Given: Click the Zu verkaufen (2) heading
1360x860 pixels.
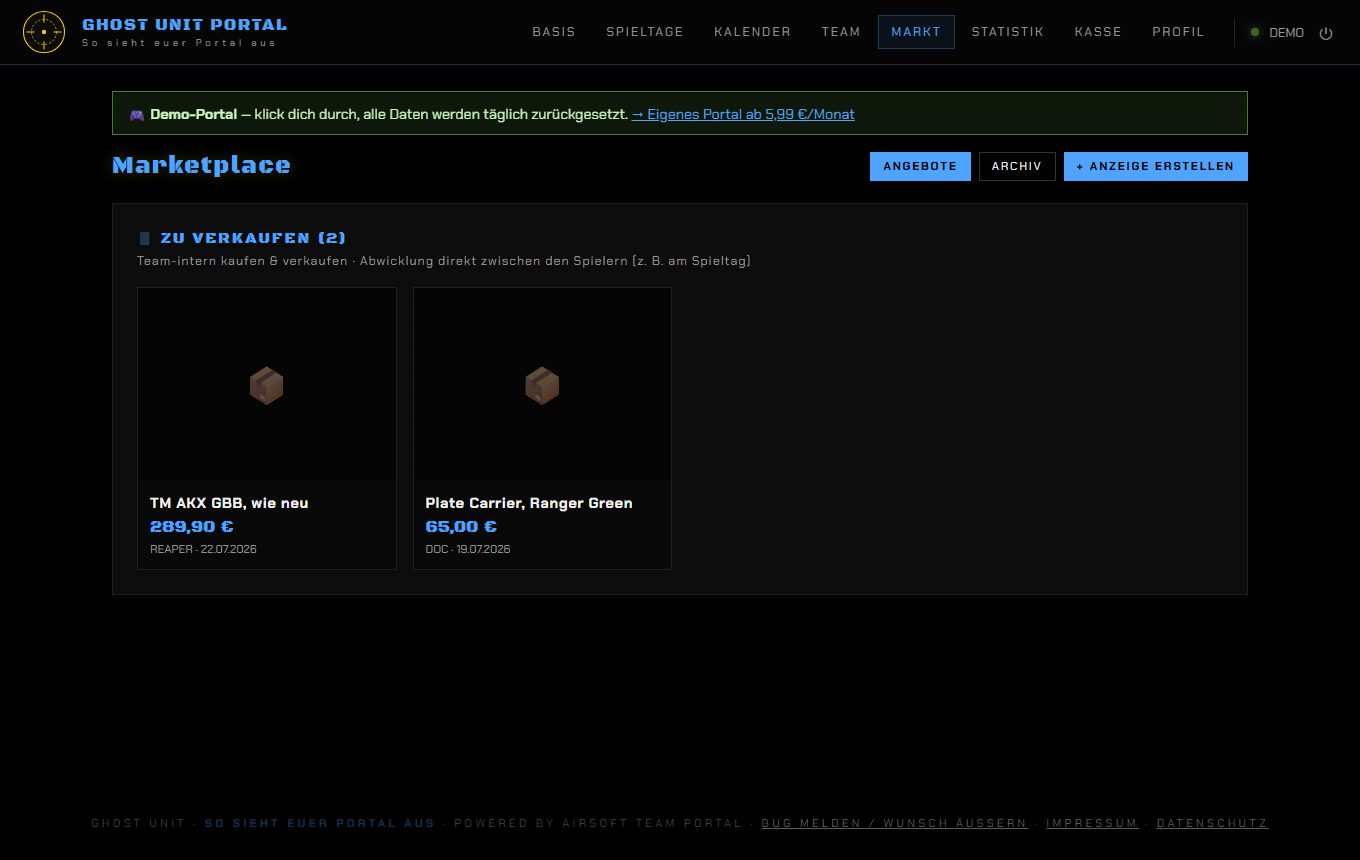Looking at the screenshot, I should tap(253, 238).
